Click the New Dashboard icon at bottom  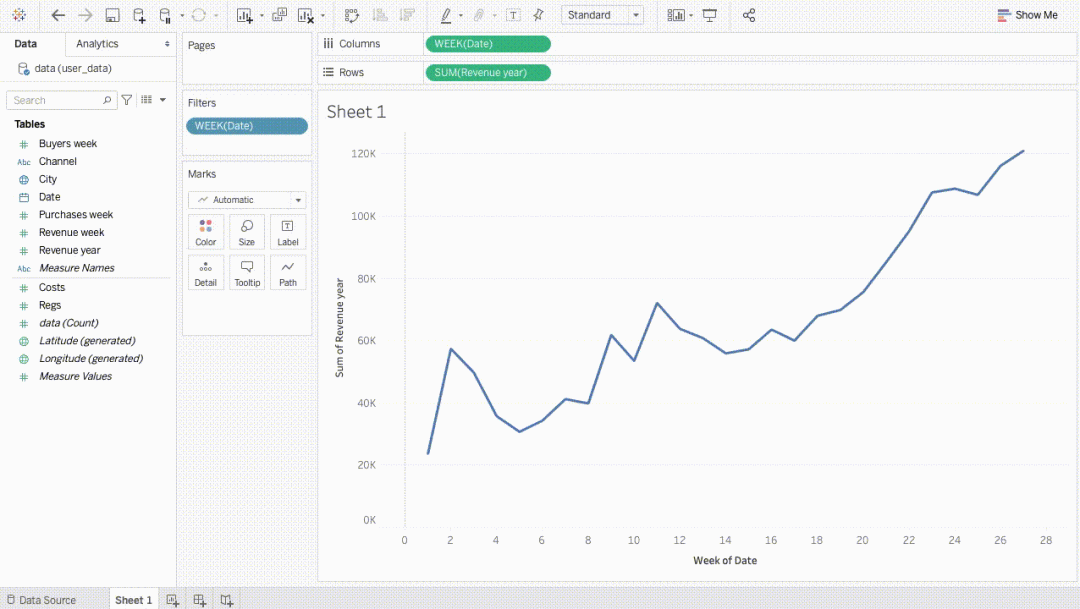tap(200, 600)
